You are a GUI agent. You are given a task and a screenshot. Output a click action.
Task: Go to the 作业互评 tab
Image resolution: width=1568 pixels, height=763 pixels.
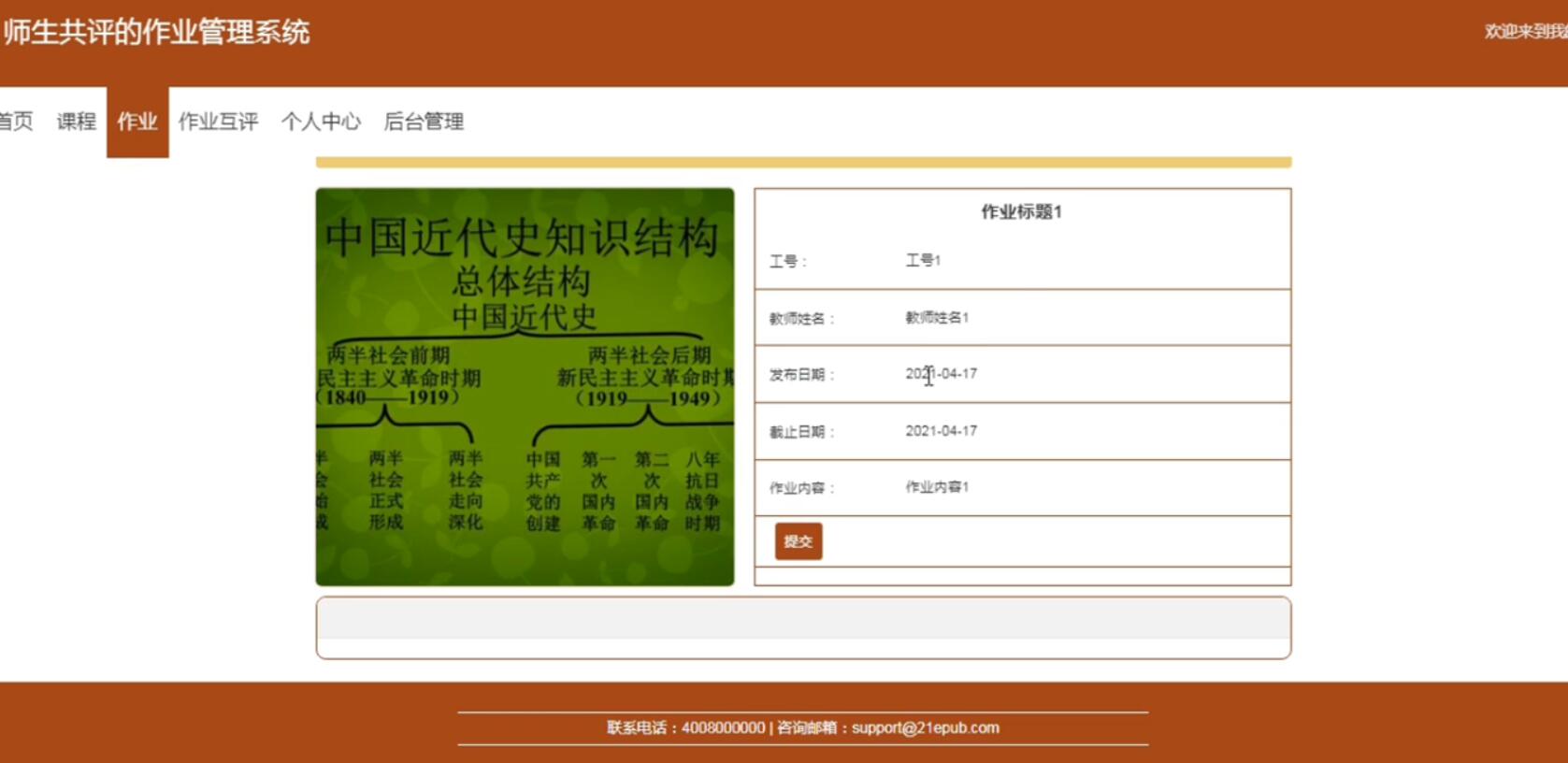pos(218,122)
